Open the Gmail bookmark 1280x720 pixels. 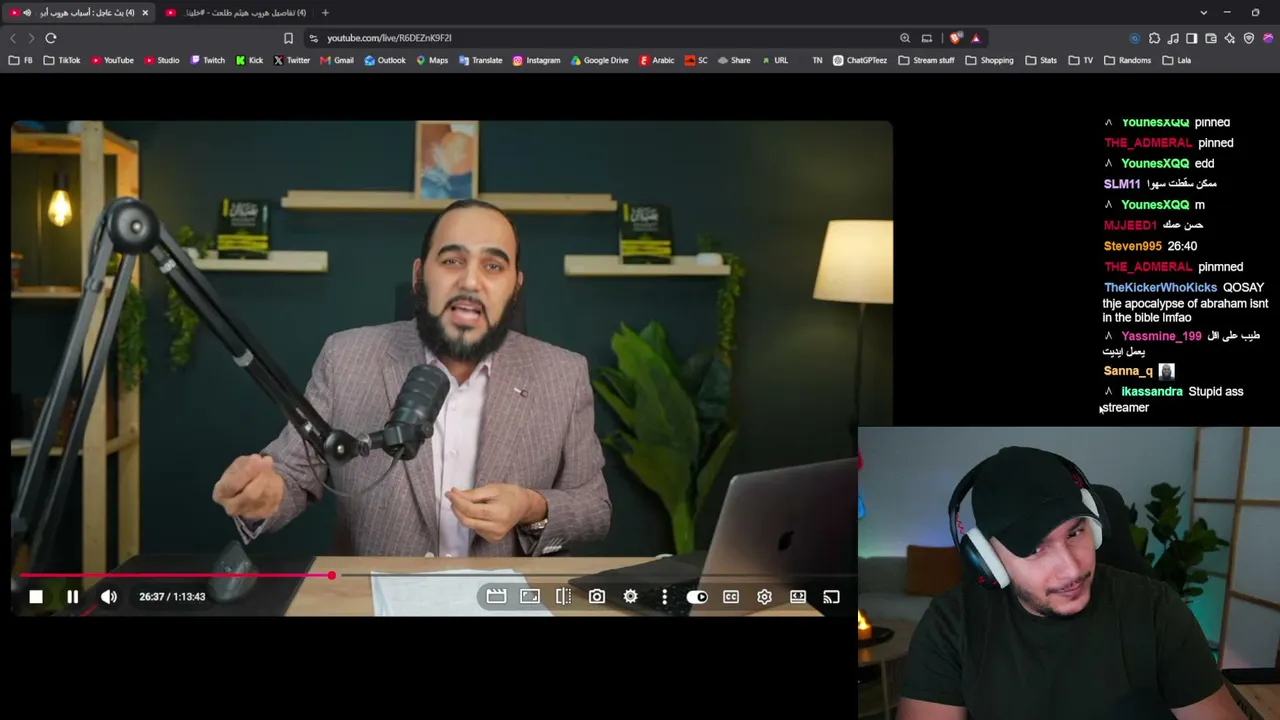point(337,60)
